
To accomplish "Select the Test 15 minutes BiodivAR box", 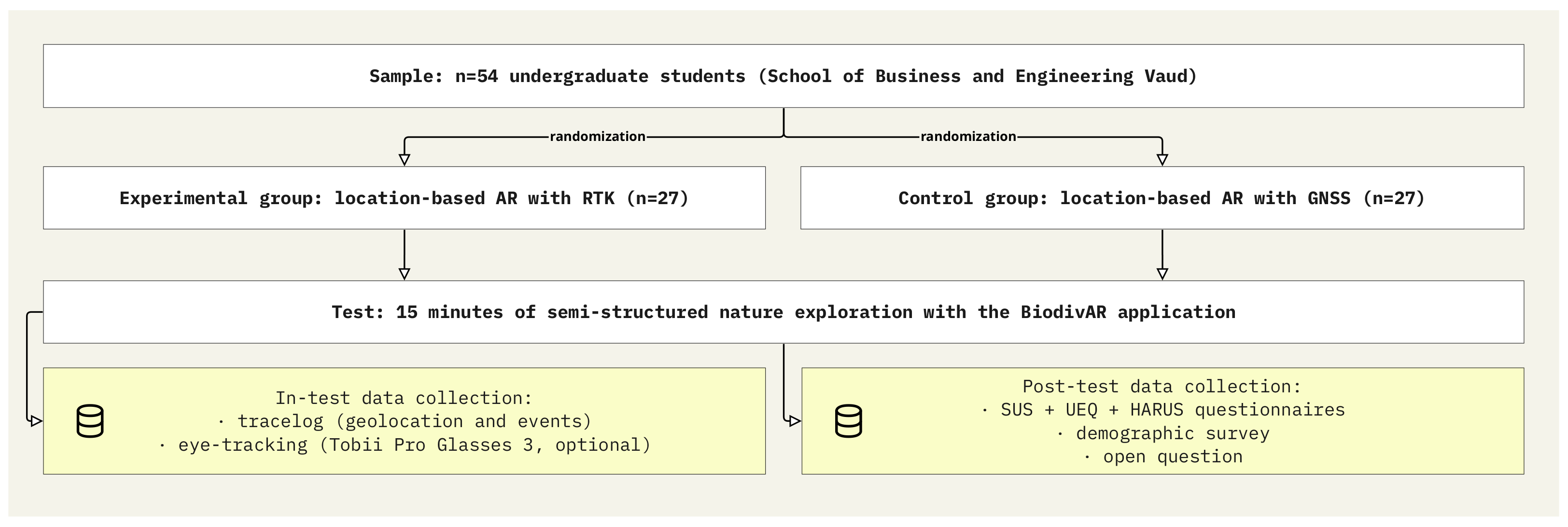I will pos(783,312).
